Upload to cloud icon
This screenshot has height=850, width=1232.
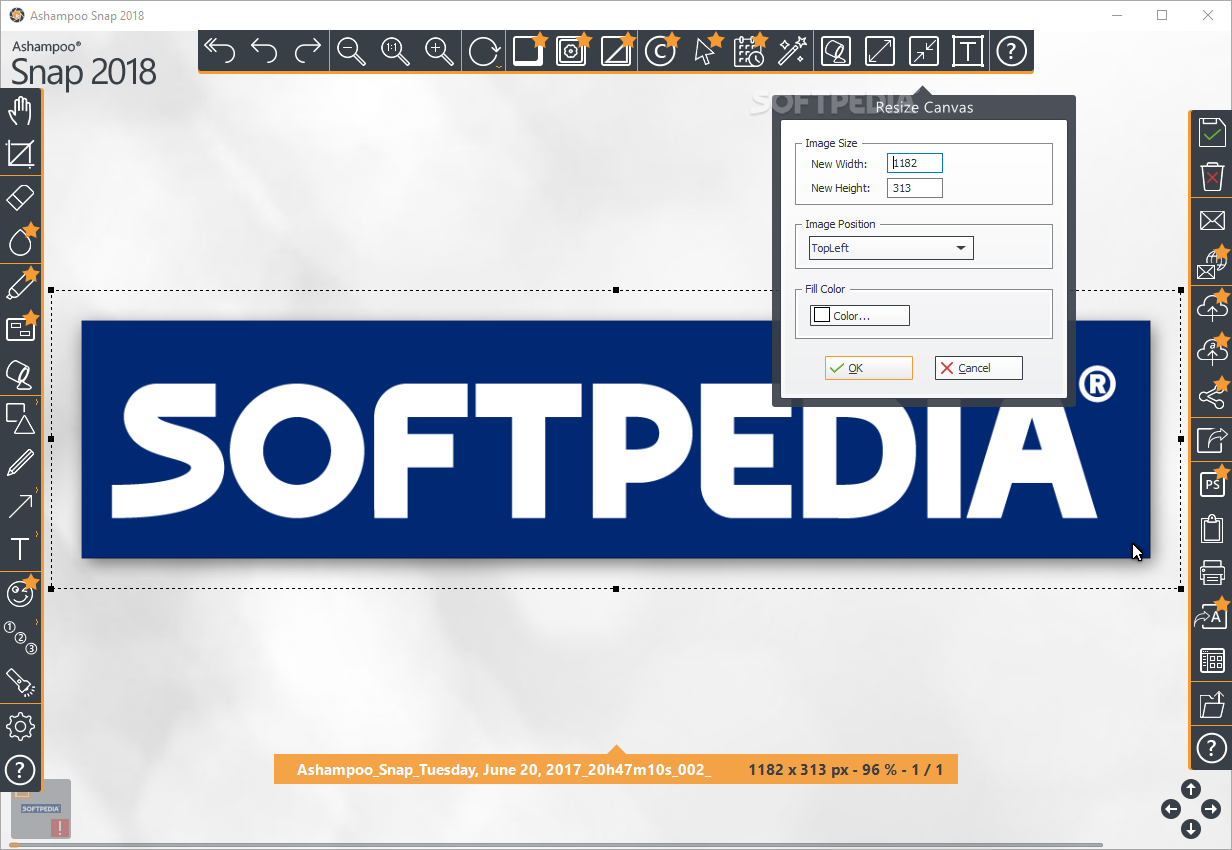point(1212,307)
